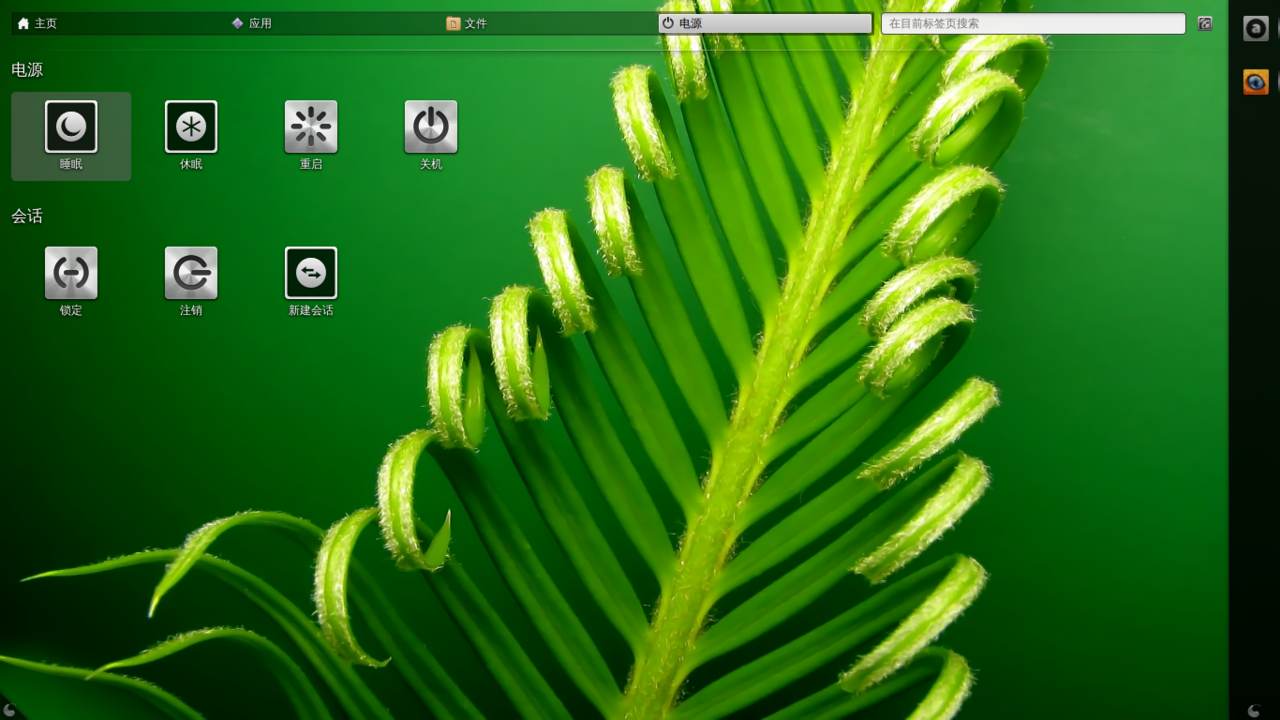Lock the screen with the 锁定 icon
The image size is (1280, 720).
click(71, 273)
